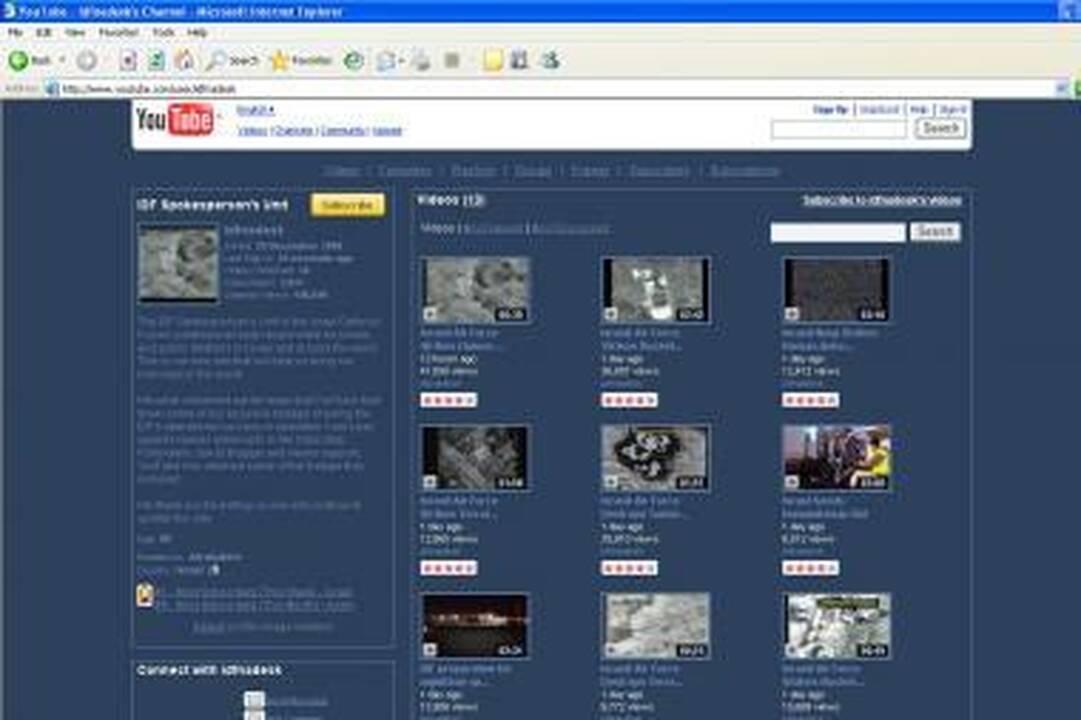This screenshot has width=1081, height=720.
Task: Click the Refresh page icon in the toolbar
Action: point(156,61)
